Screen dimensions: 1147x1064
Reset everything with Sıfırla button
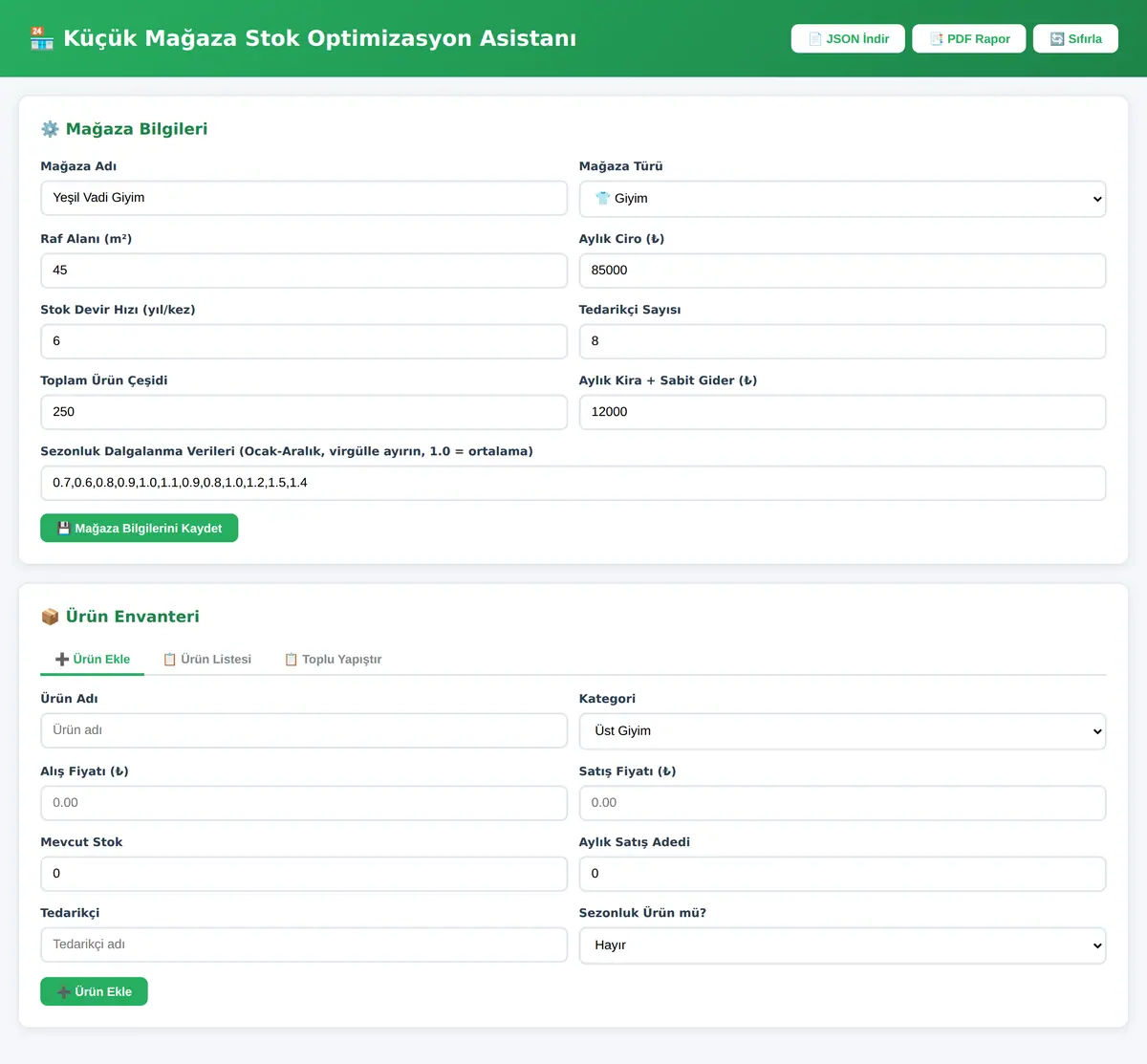[x=1075, y=38]
